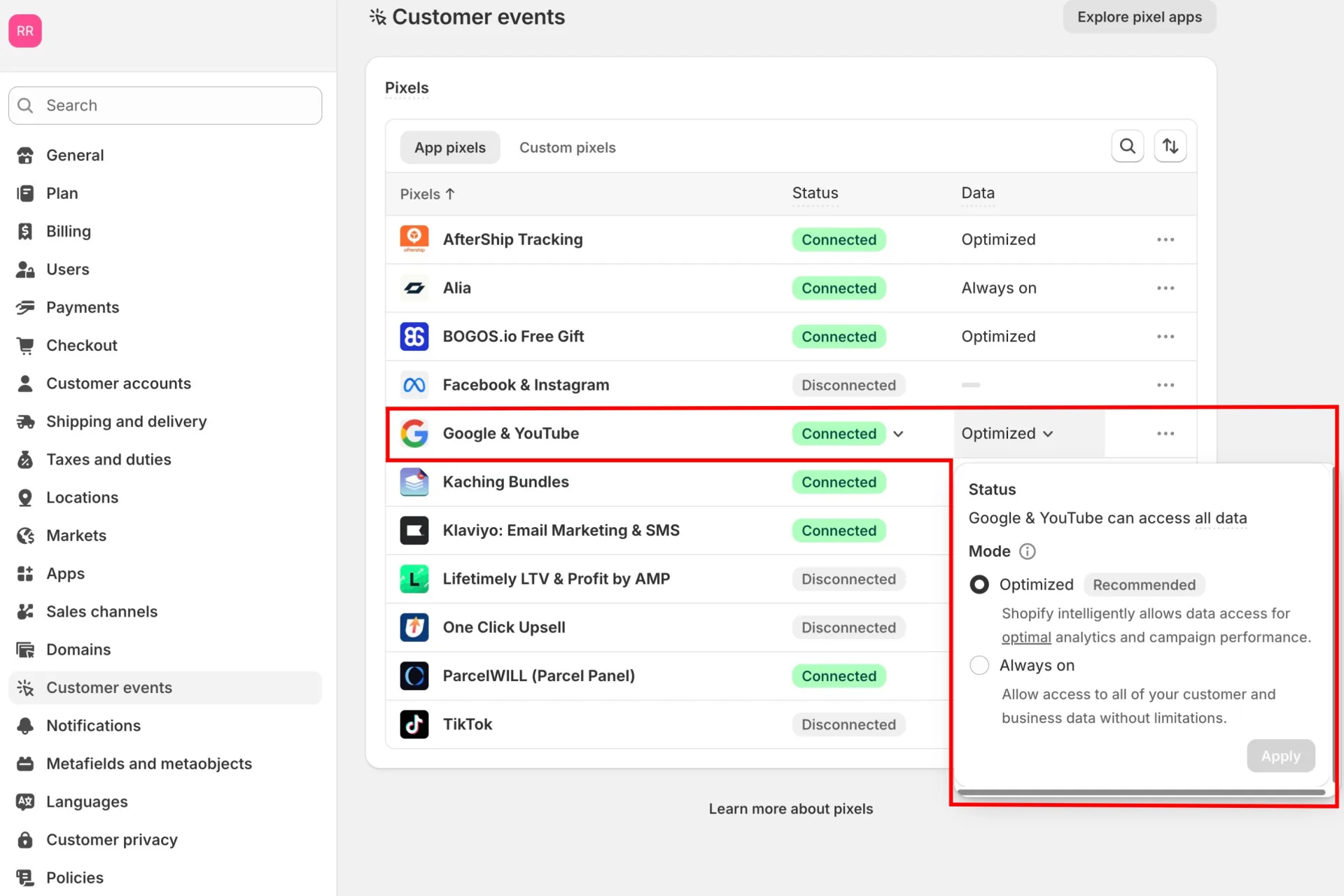Switch to the Custom pixels tab
The height and width of the screenshot is (896, 1344).
click(x=567, y=148)
